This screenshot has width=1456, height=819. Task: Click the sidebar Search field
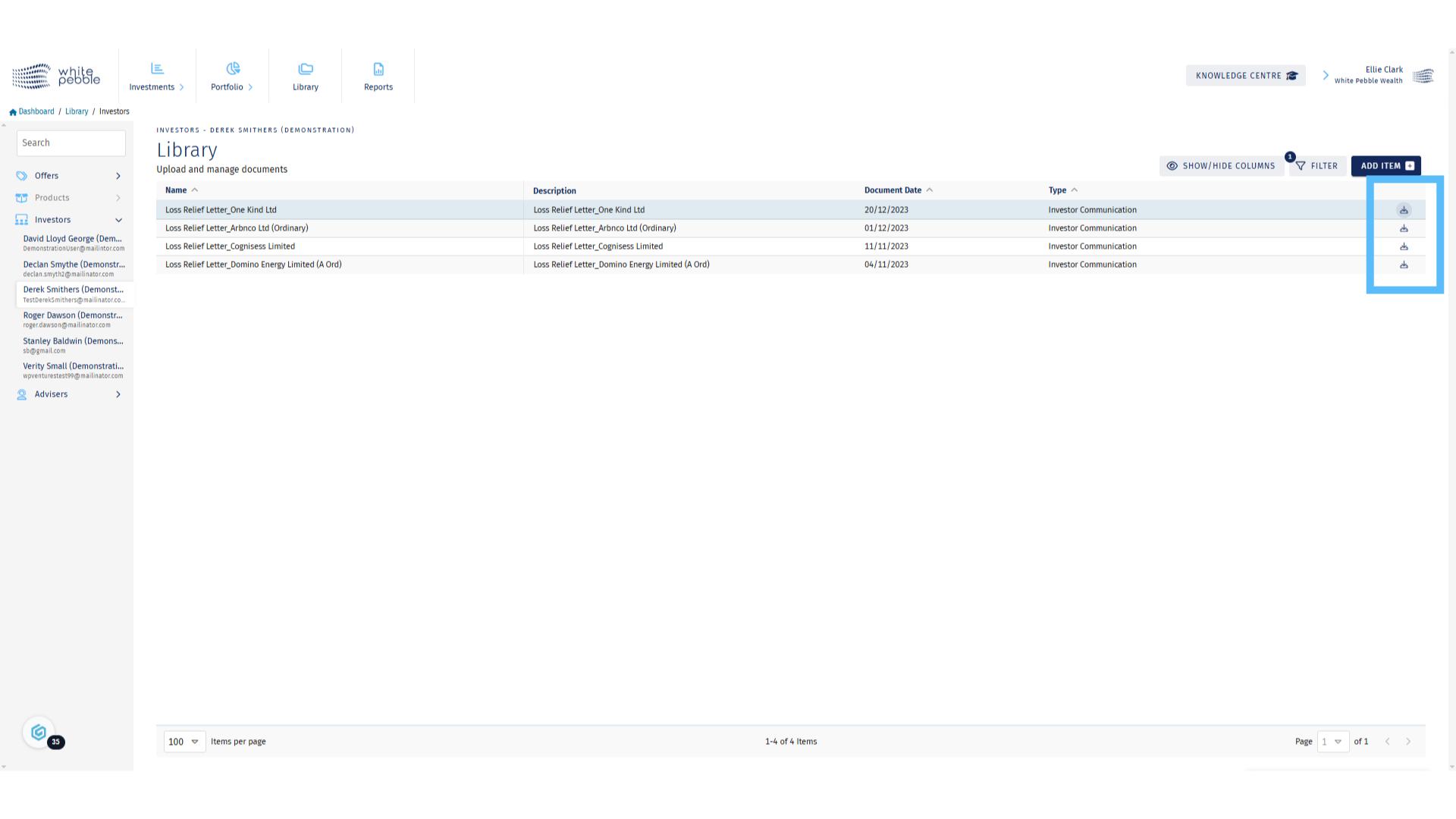71,143
